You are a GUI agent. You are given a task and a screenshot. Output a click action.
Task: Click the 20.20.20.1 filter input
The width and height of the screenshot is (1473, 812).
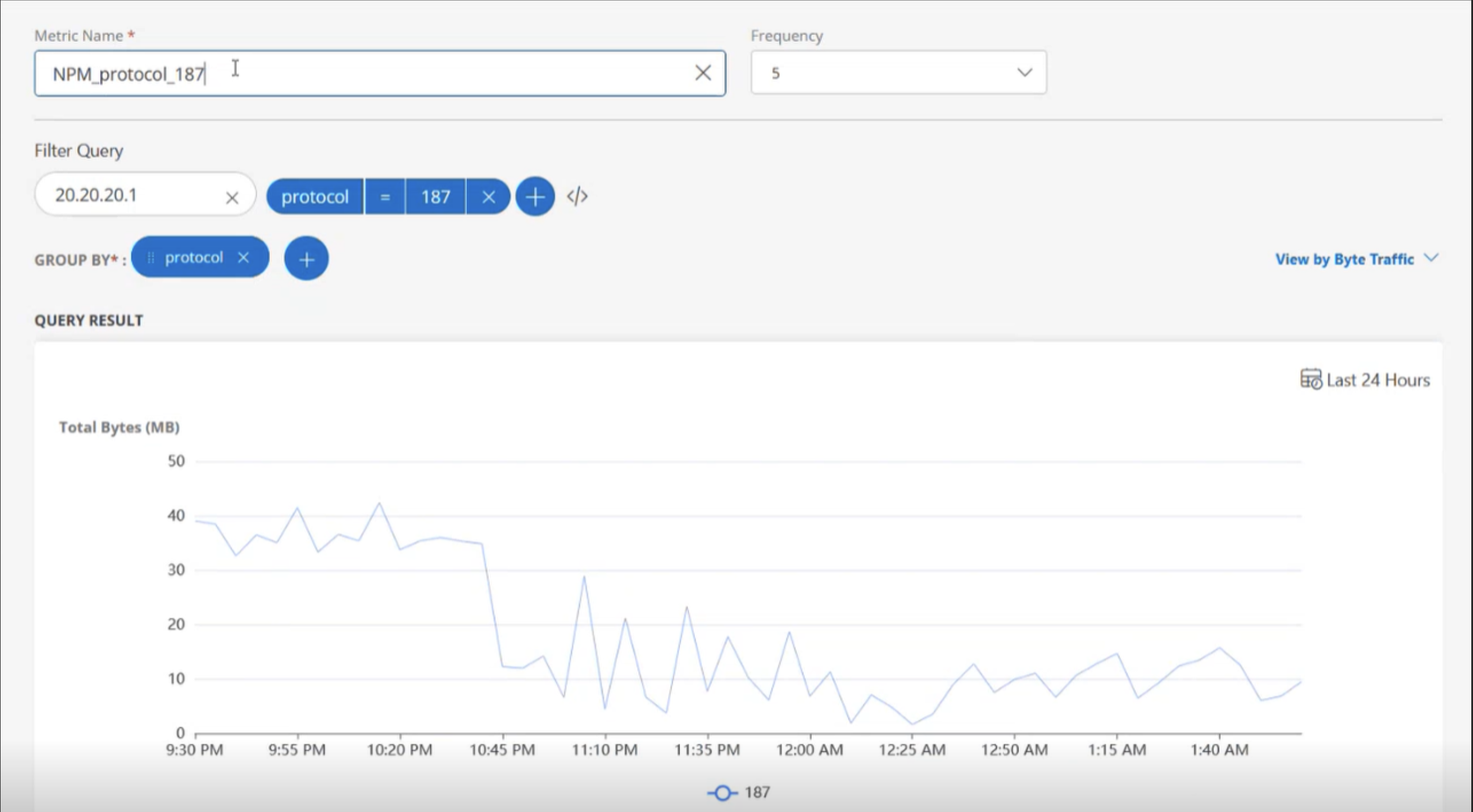click(x=145, y=195)
